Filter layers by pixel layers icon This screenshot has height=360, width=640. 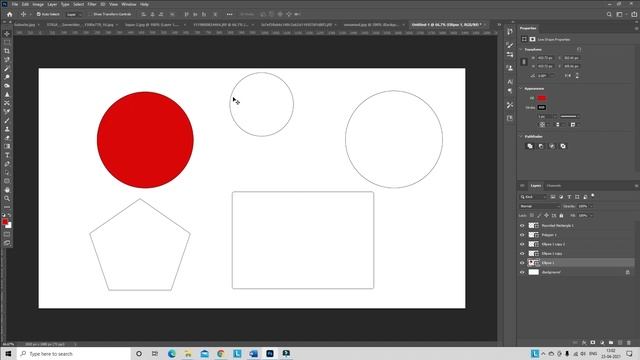coord(553,197)
